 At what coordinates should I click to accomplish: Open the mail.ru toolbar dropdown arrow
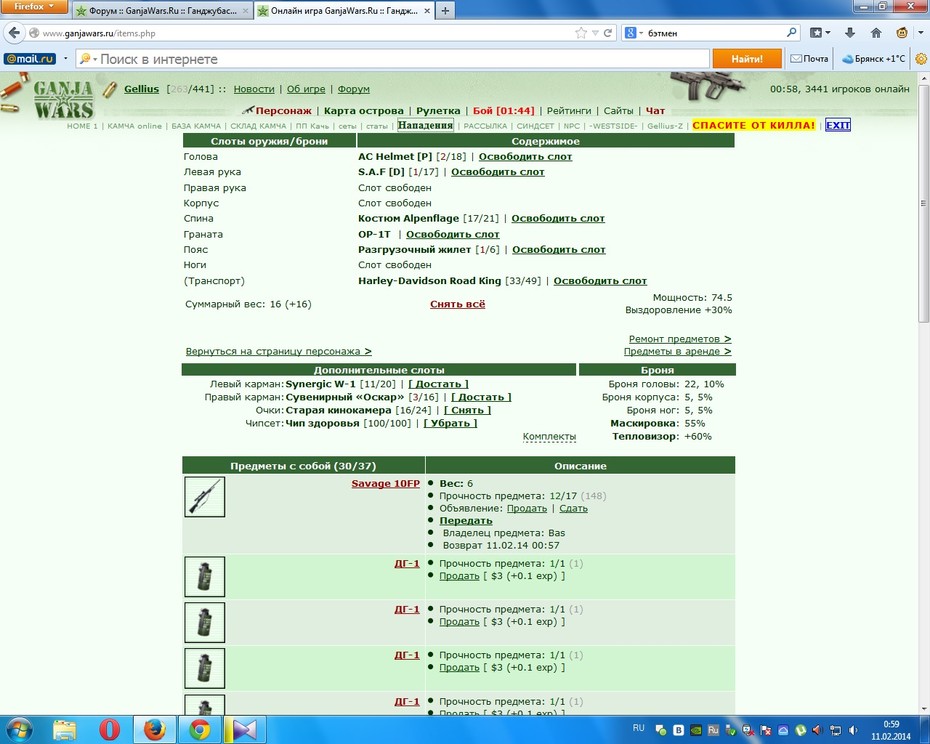(x=65, y=59)
